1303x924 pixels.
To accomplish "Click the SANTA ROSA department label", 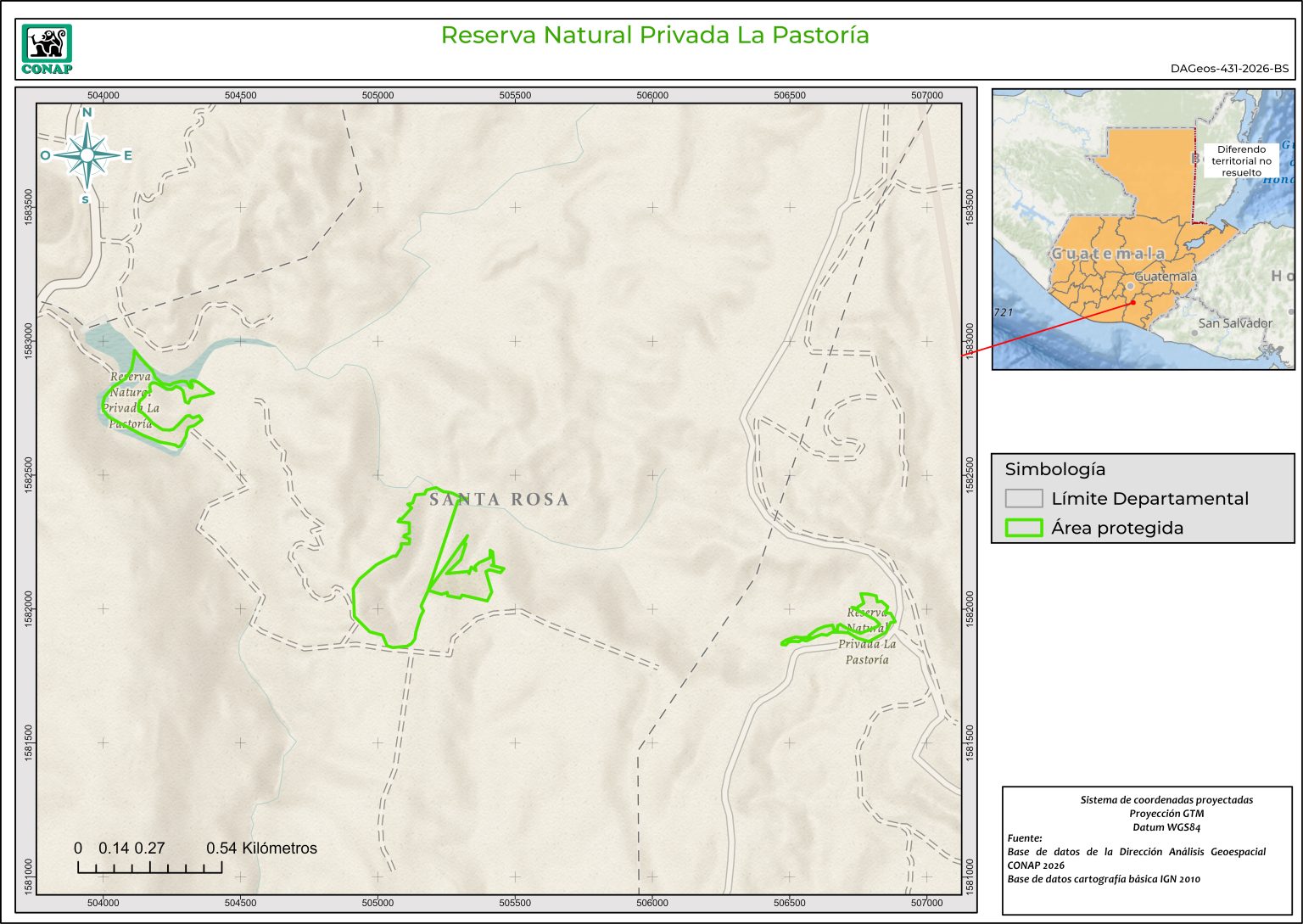I will [499, 500].
